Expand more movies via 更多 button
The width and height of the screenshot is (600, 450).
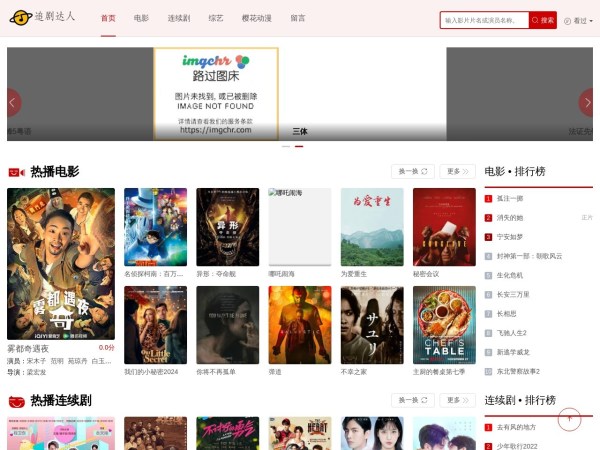(x=457, y=171)
